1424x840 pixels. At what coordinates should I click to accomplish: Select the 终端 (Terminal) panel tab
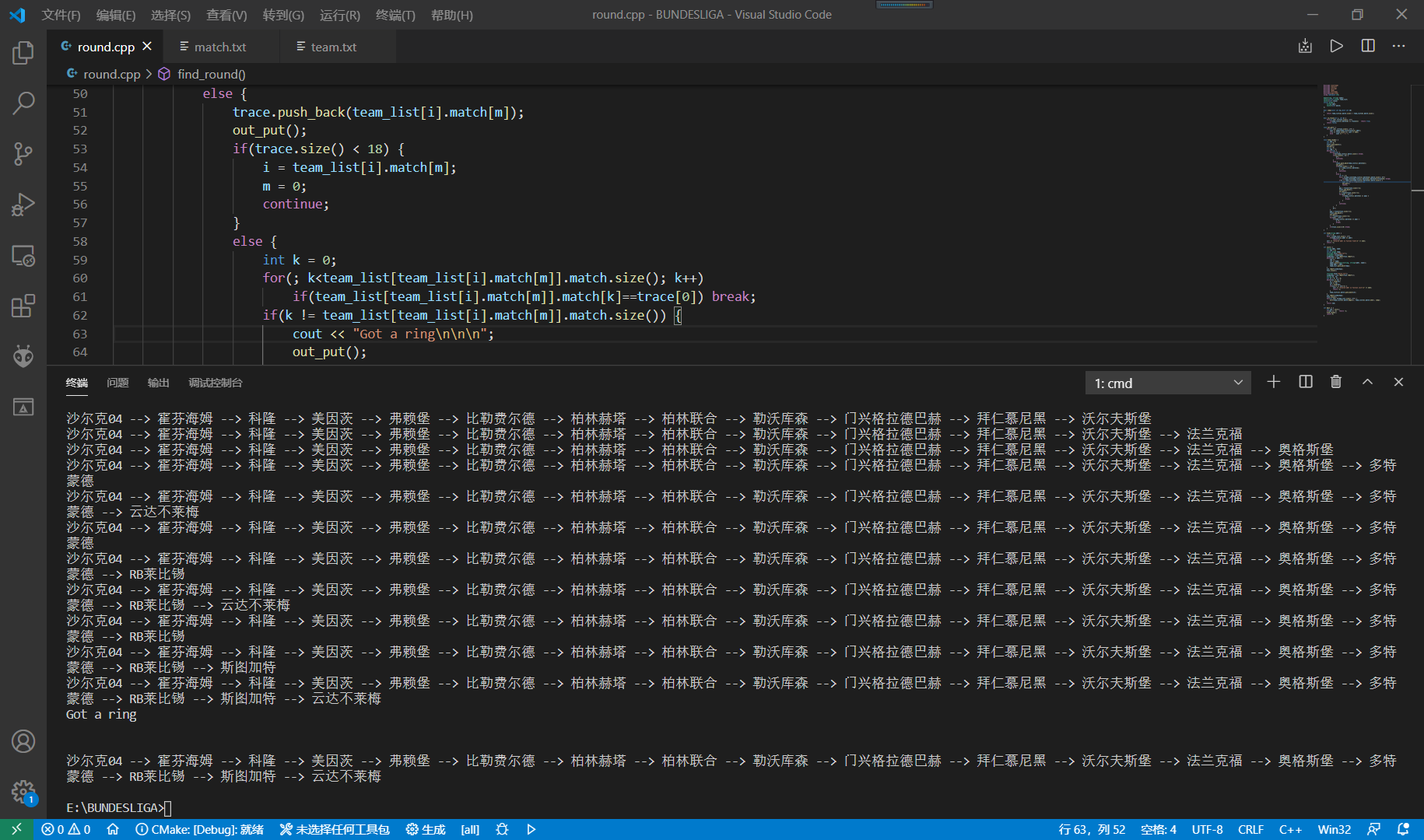(77, 383)
